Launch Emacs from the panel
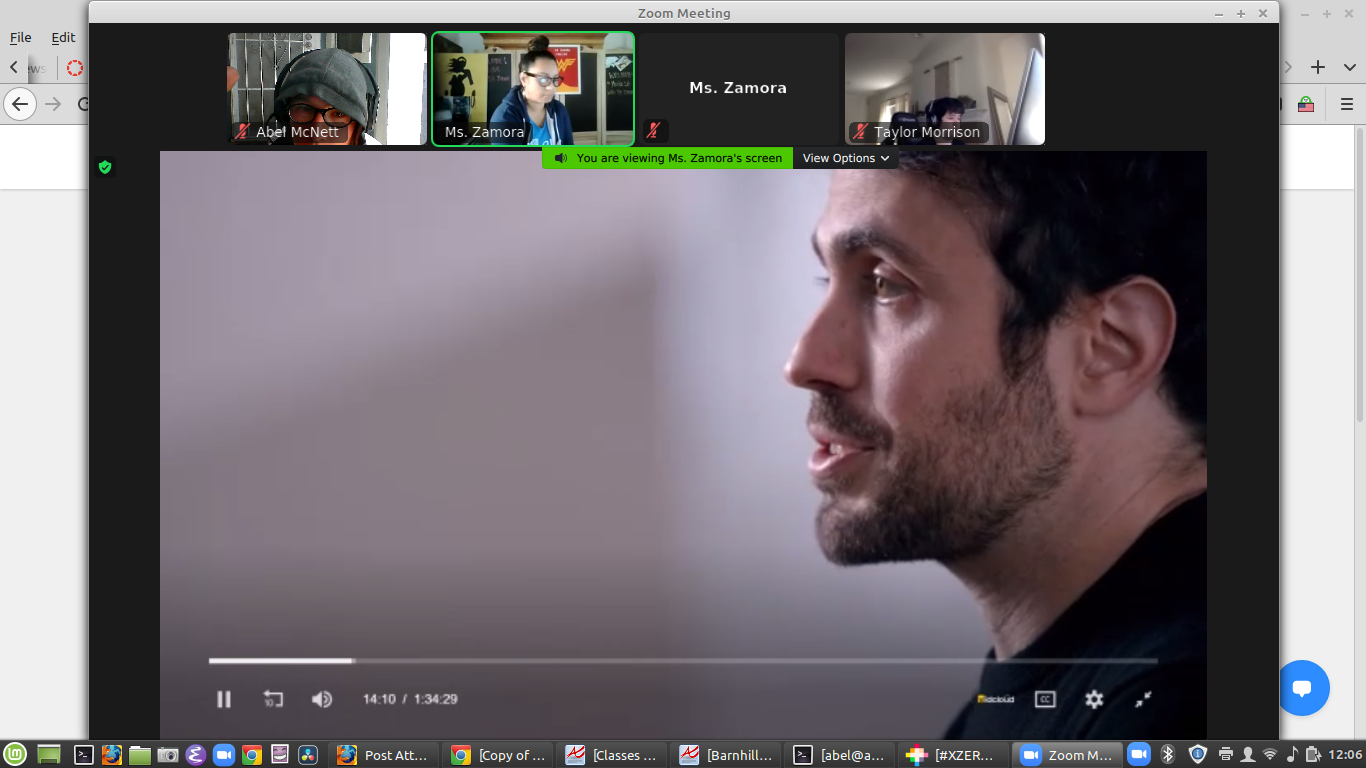The height and width of the screenshot is (768, 1366). [x=196, y=755]
